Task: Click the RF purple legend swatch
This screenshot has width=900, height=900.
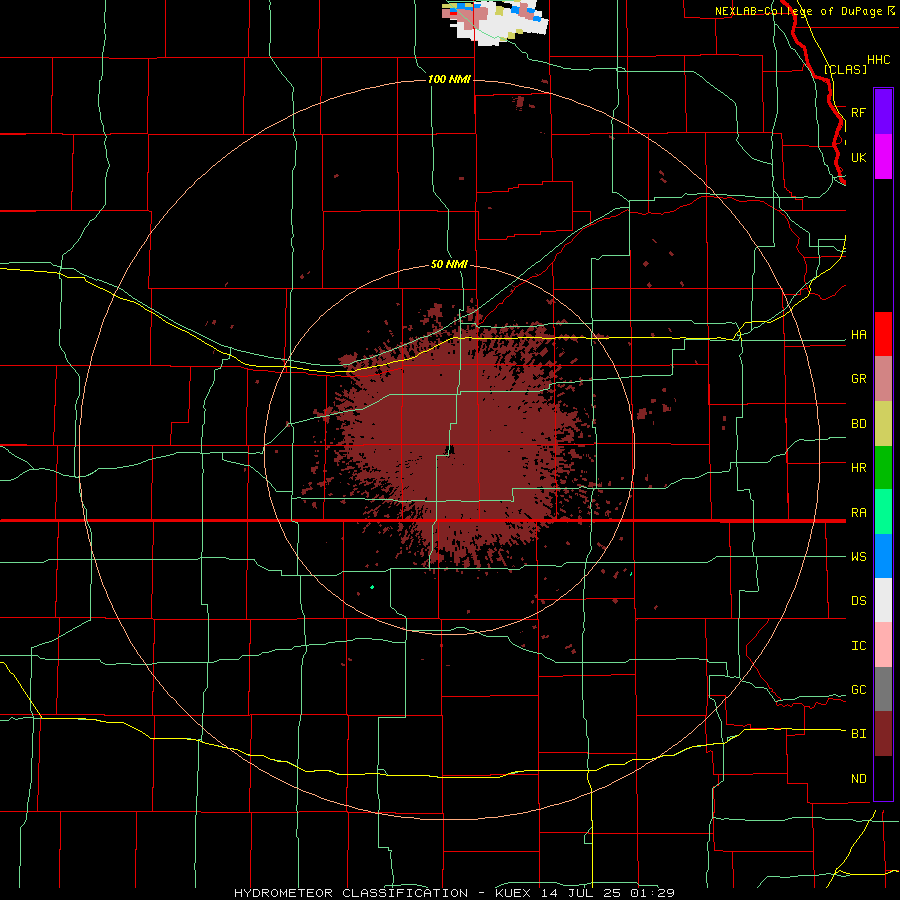Action: [x=883, y=112]
